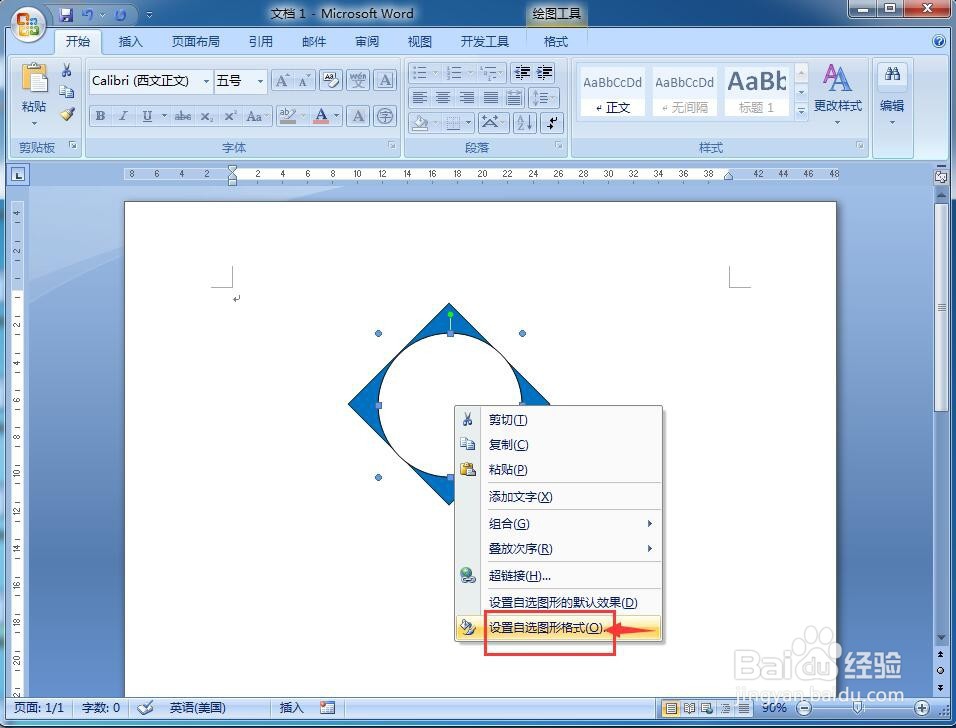Toggle subscript formatting
956x728 pixels.
point(207,116)
